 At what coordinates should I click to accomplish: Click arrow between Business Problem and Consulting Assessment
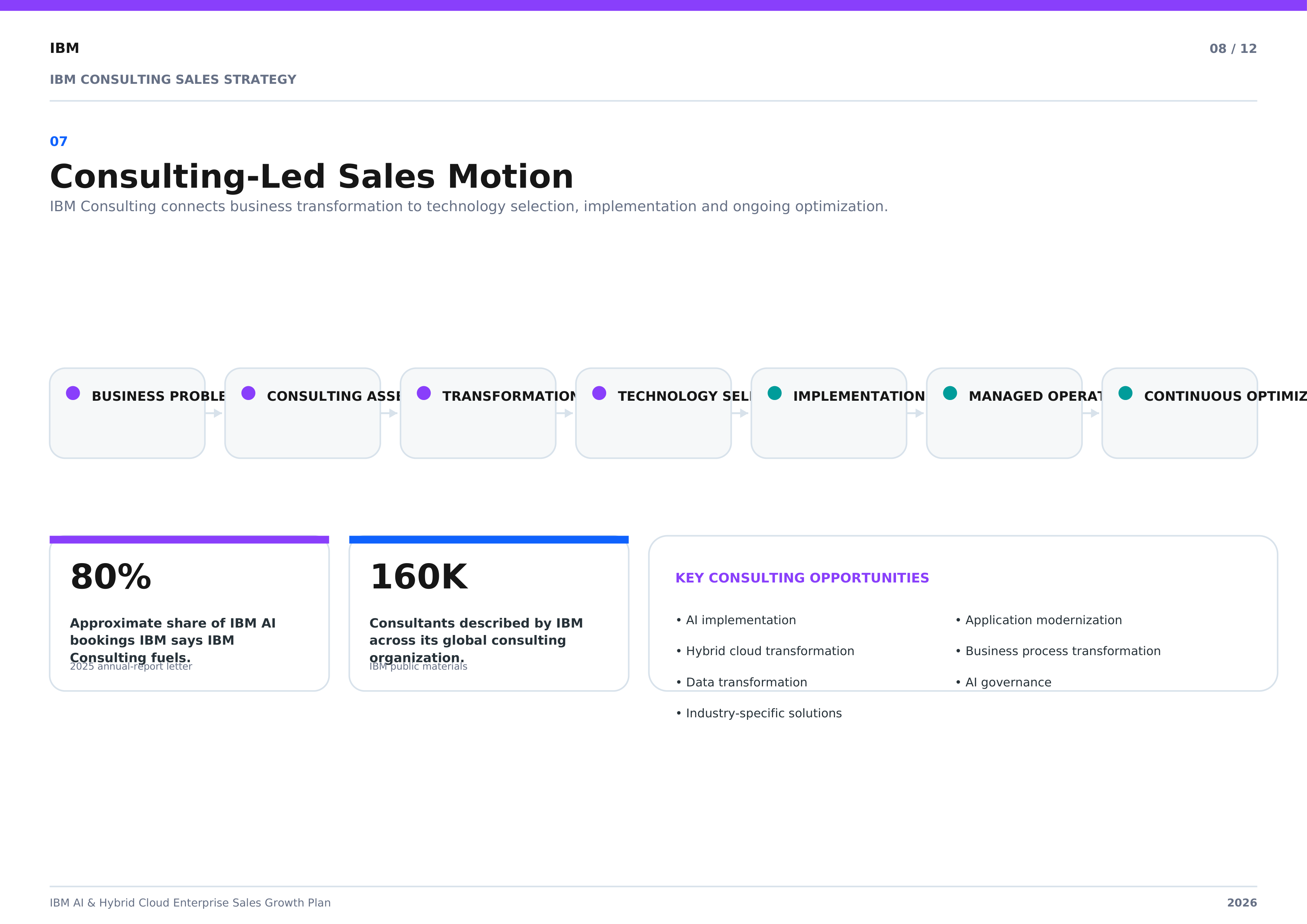[214, 413]
